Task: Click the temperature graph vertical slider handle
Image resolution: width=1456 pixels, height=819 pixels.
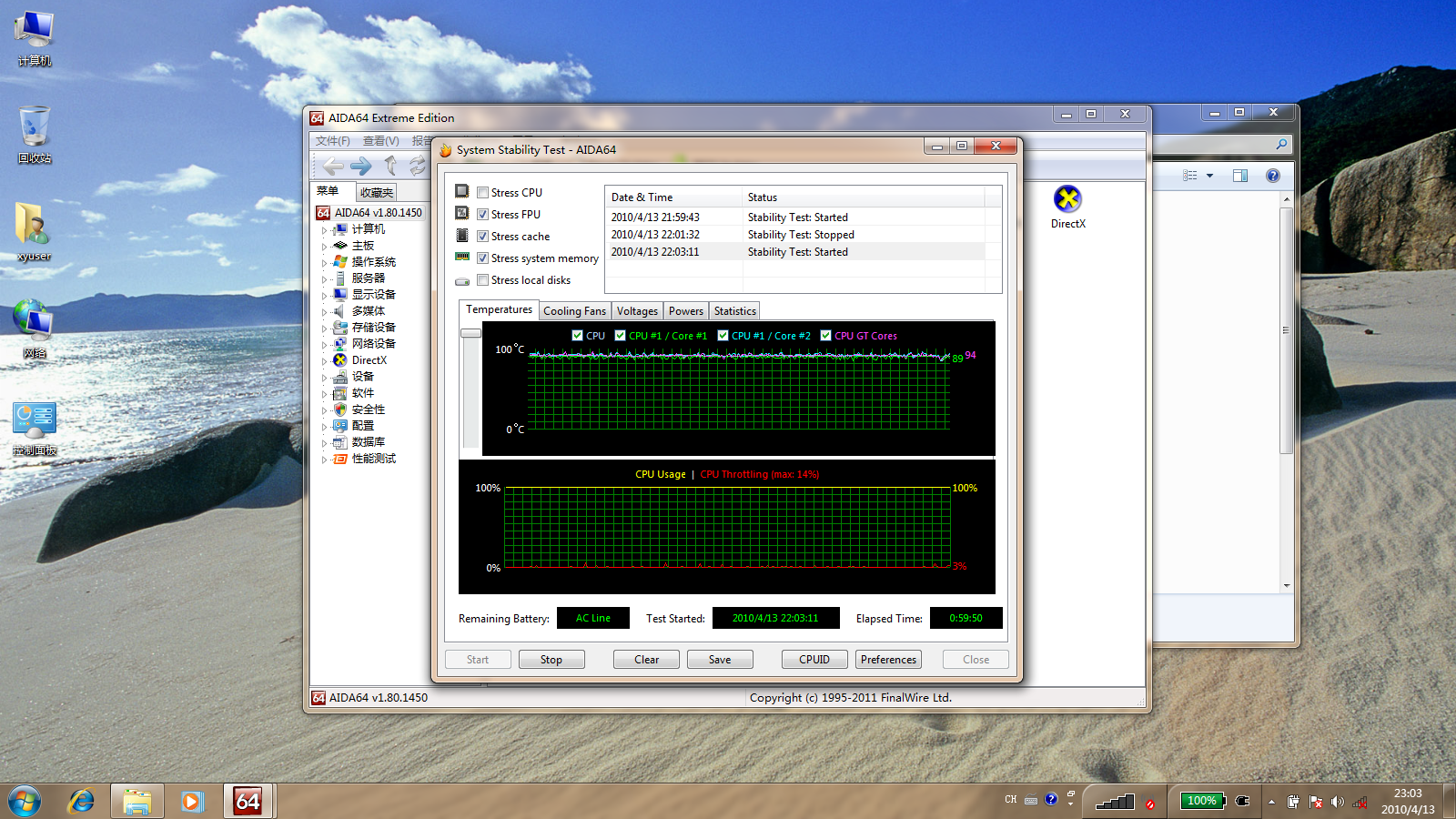Action: (x=470, y=333)
